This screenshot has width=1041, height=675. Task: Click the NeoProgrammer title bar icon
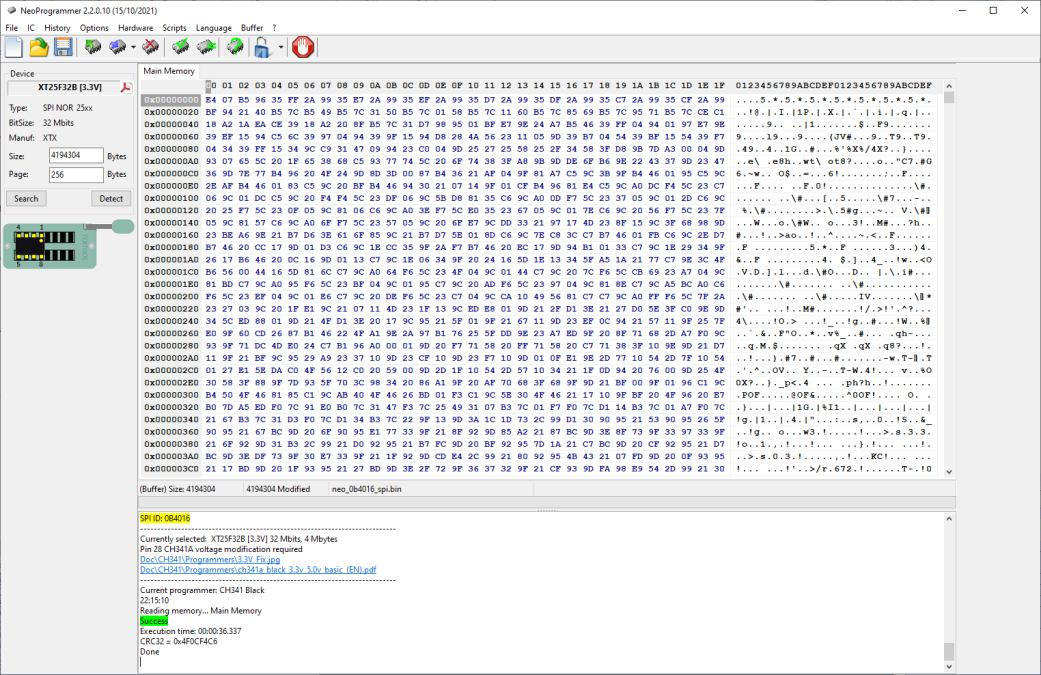(x=11, y=11)
